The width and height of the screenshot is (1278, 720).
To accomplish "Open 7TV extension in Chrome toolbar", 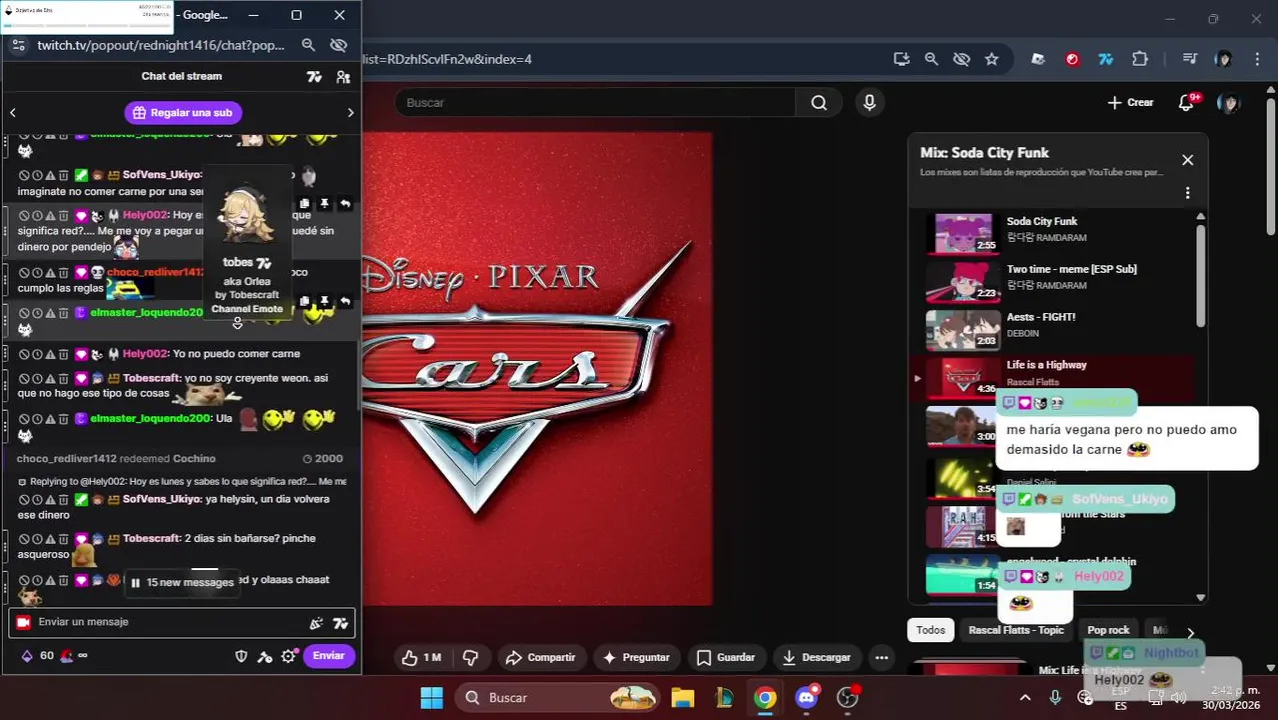I will click(1106, 59).
